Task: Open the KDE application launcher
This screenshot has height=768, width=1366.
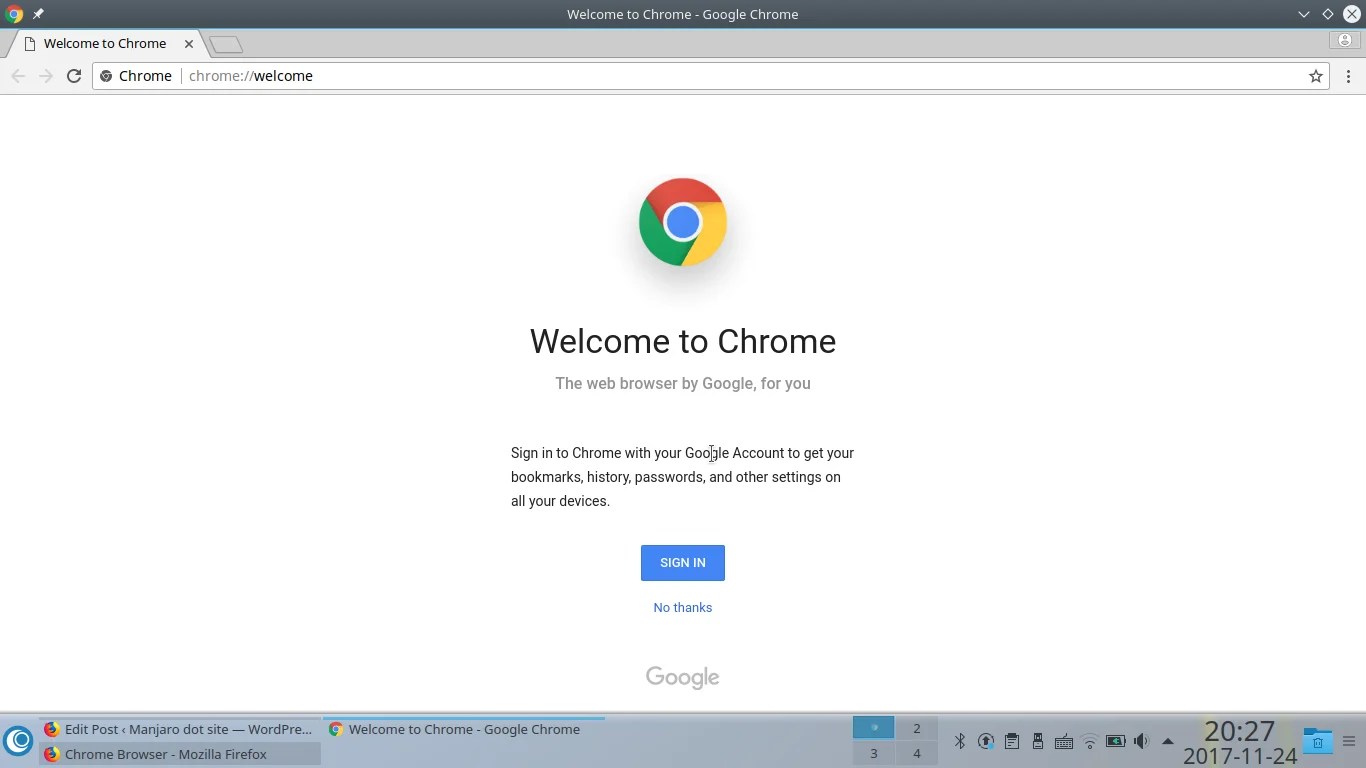Action: [x=18, y=741]
